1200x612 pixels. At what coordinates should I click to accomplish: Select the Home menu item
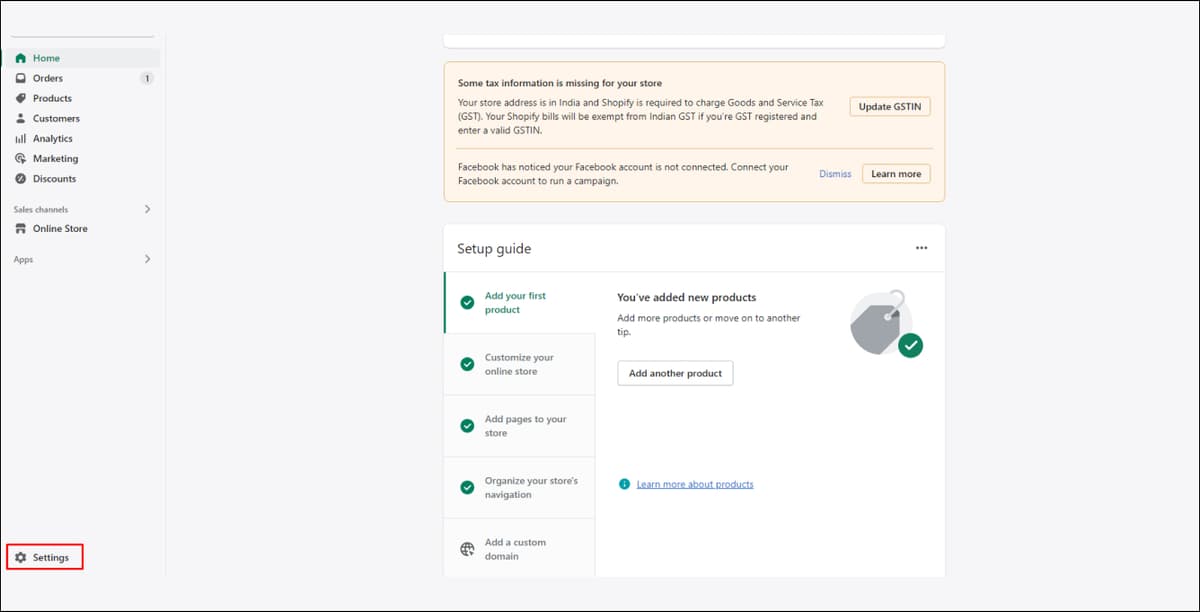point(82,58)
